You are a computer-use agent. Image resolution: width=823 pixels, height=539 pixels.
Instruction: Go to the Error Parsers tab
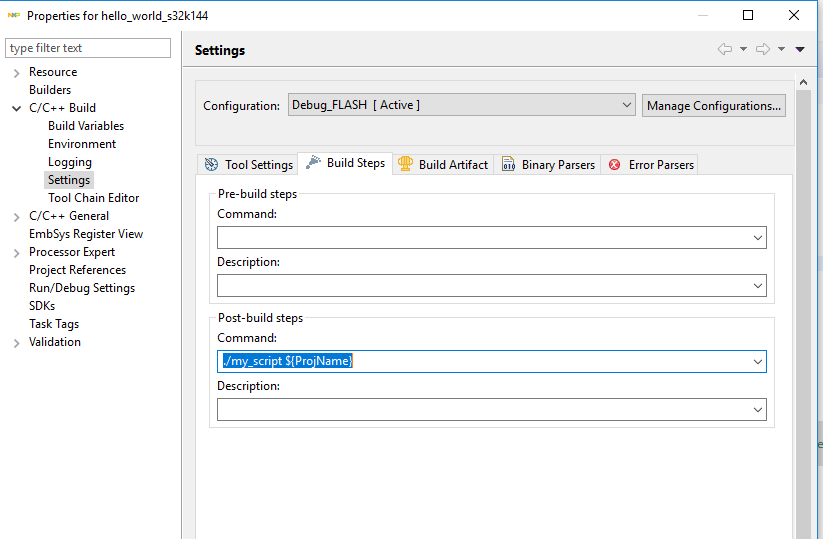[651, 164]
